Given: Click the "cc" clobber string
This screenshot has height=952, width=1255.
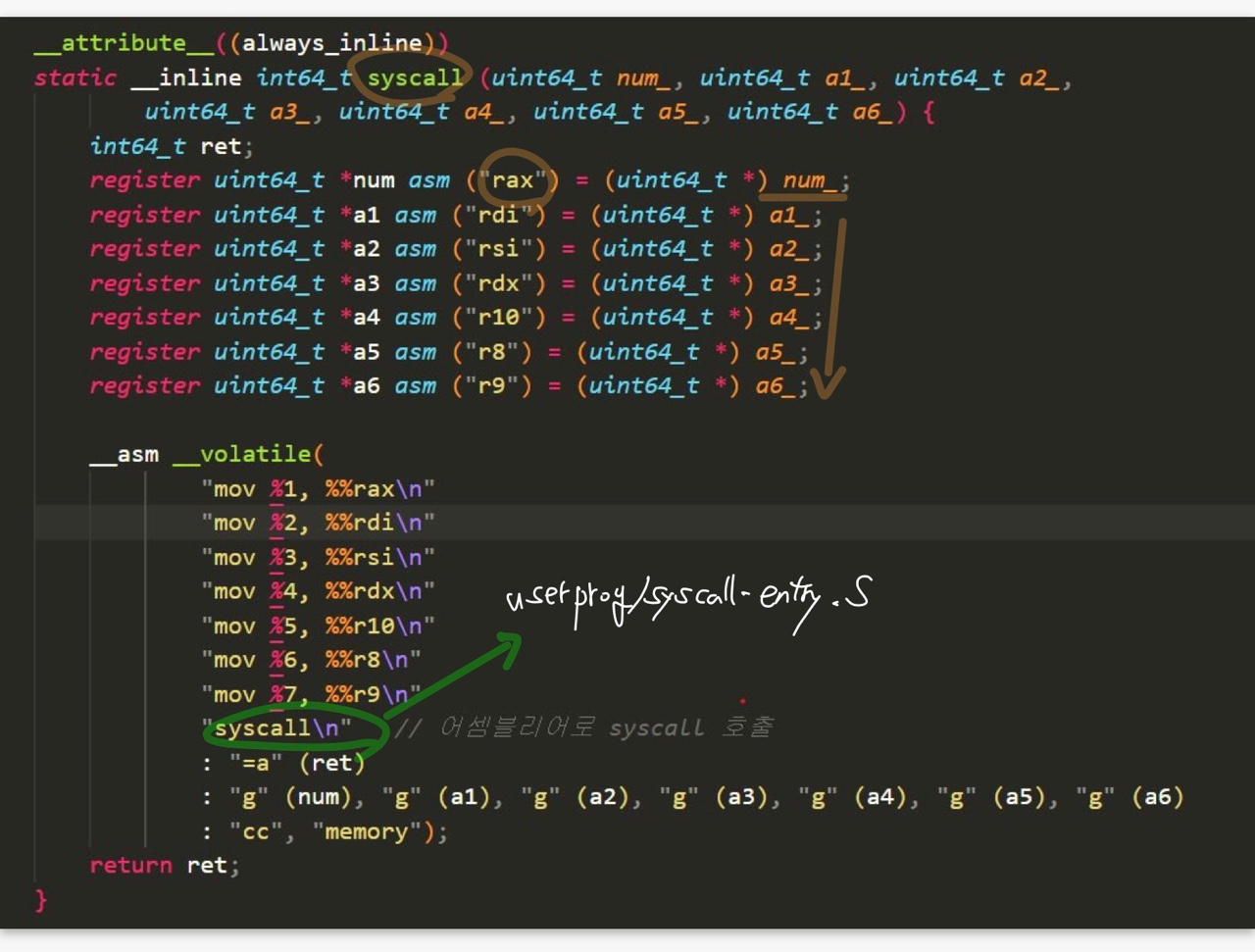Looking at the screenshot, I should [x=256, y=831].
